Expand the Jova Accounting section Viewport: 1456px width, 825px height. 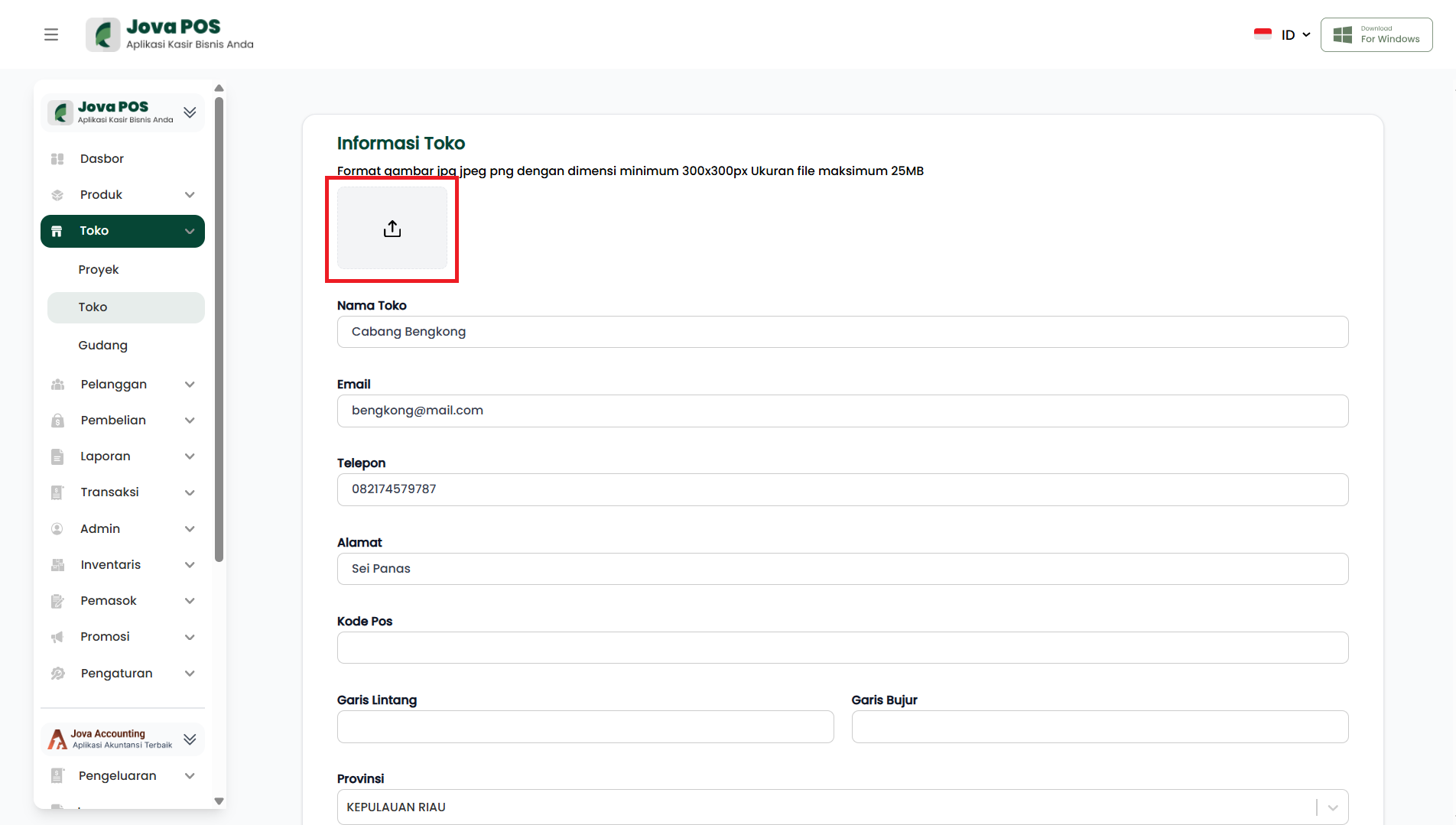point(190,739)
